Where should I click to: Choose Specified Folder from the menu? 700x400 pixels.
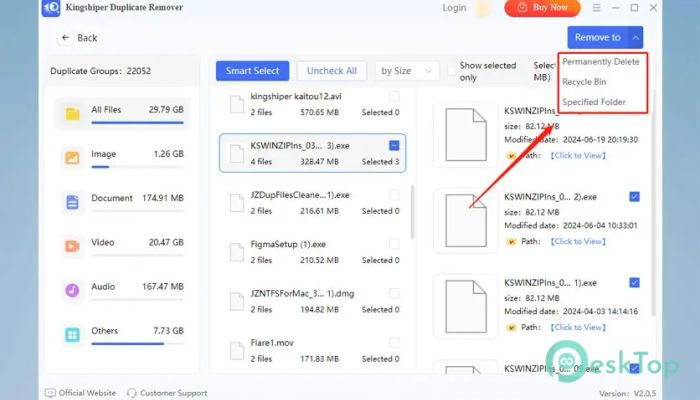tap(594, 102)
